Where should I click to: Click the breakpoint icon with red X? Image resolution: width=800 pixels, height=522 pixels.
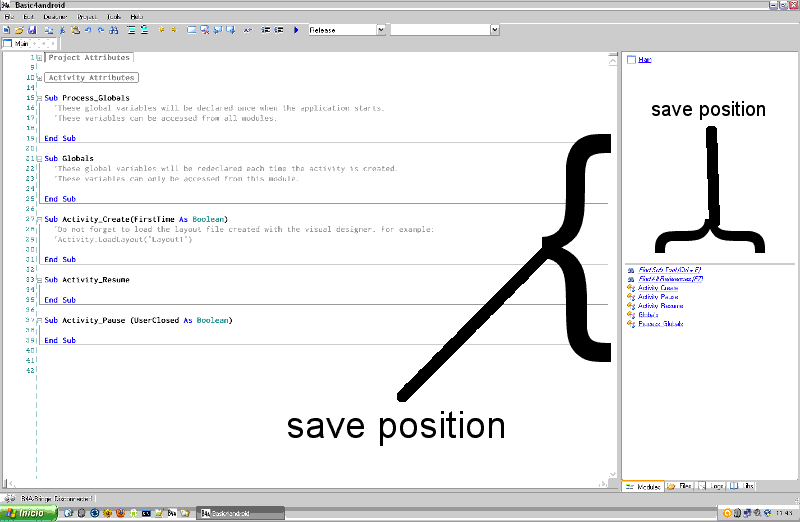tap(205, 30)
